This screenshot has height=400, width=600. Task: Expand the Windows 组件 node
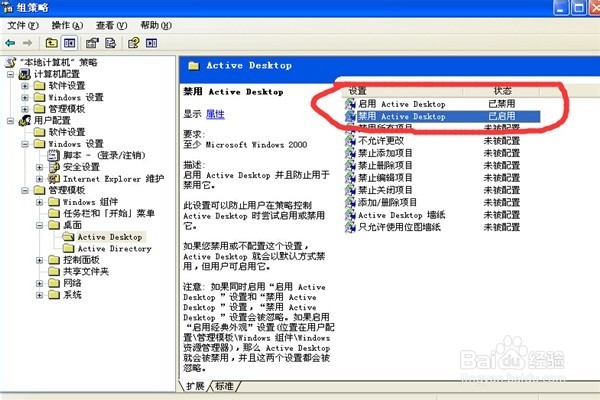click(39, 202)
